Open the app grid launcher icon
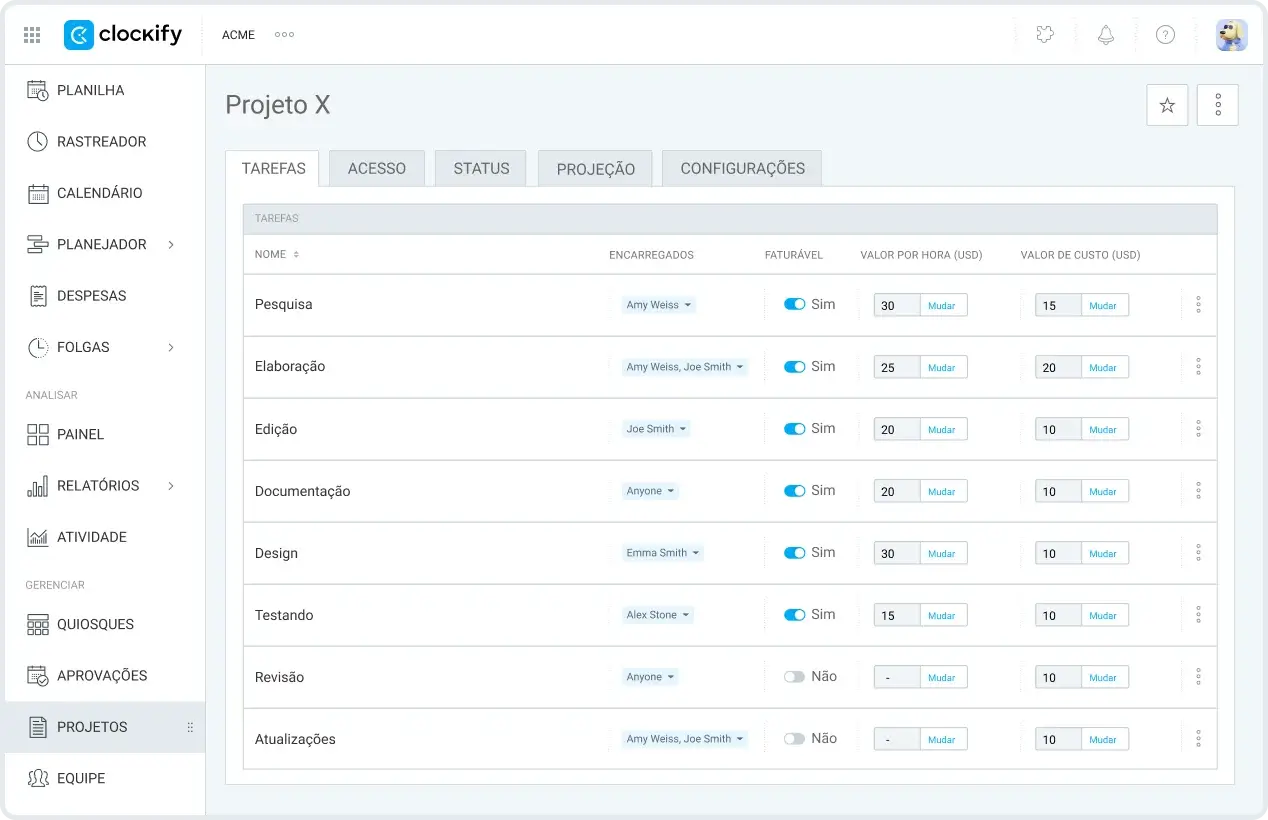The height and width of the screenshot is (820, 1268). click(32, 35)
